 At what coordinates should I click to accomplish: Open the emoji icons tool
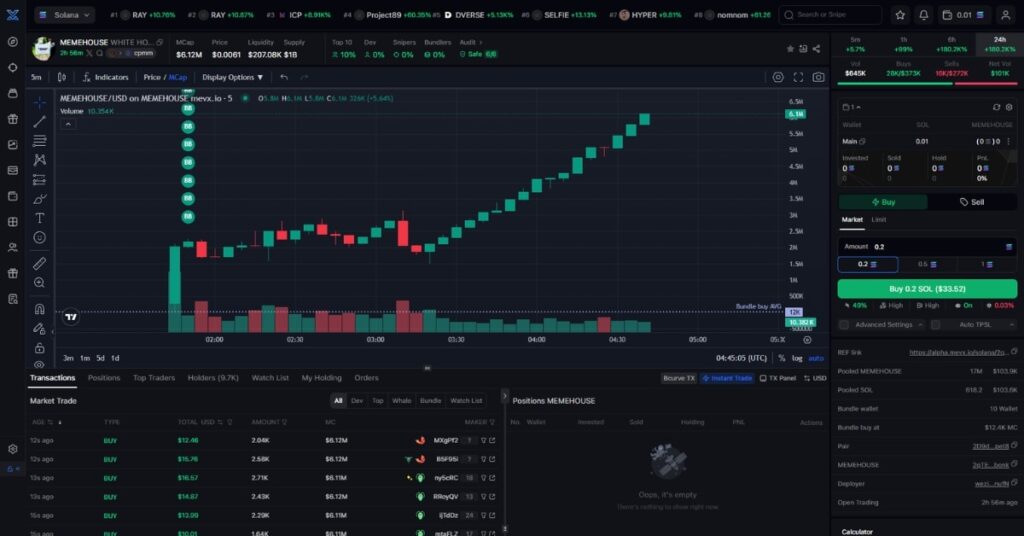[x=39, y=238]
